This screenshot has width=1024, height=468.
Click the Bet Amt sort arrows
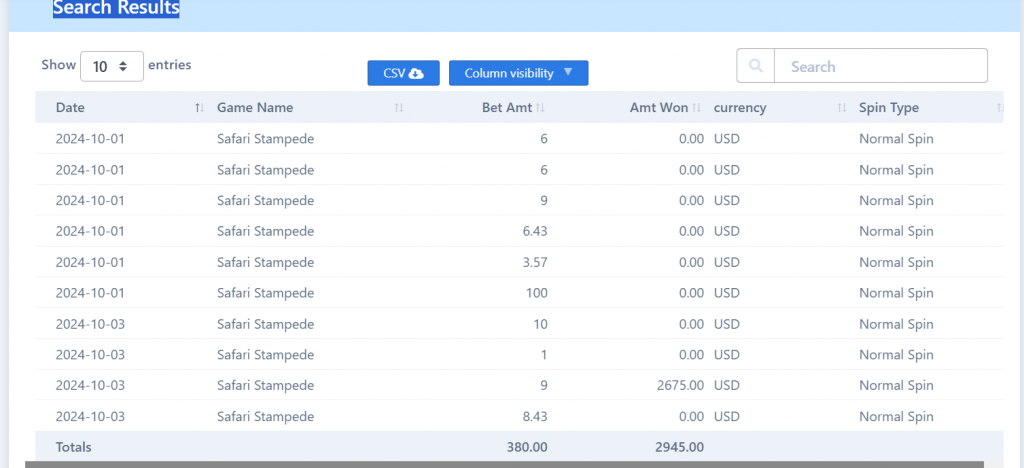coord(540,108)
